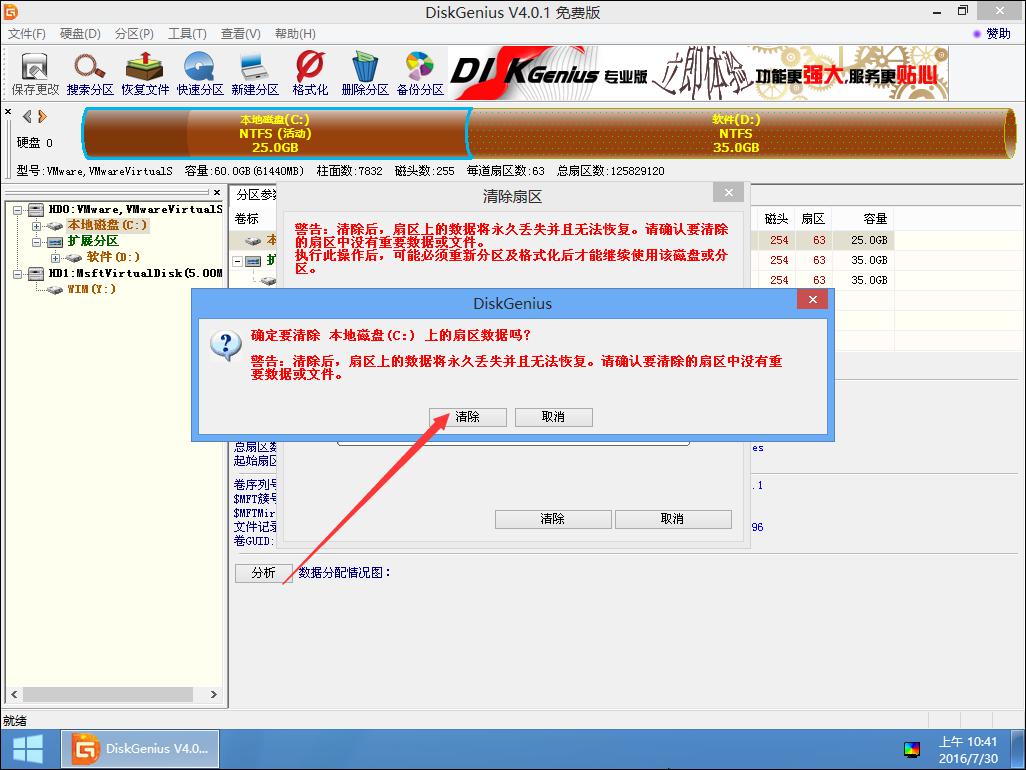This screenshot has height=770, width=1026.
Task: Go to the previous disk with the left arrow
Action: point(27,116)
